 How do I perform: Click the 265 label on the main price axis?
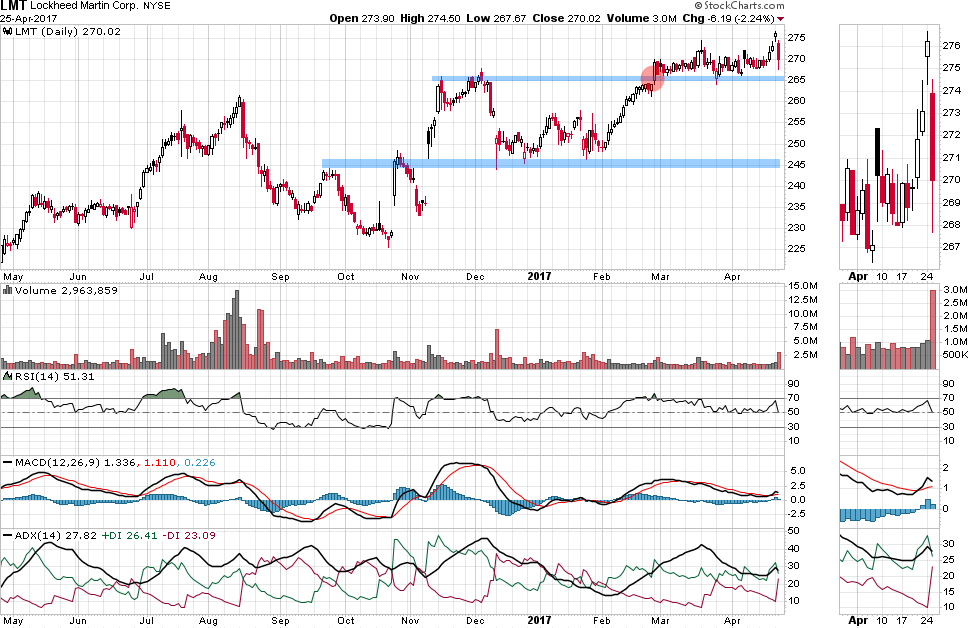click(x=796, y=80)
